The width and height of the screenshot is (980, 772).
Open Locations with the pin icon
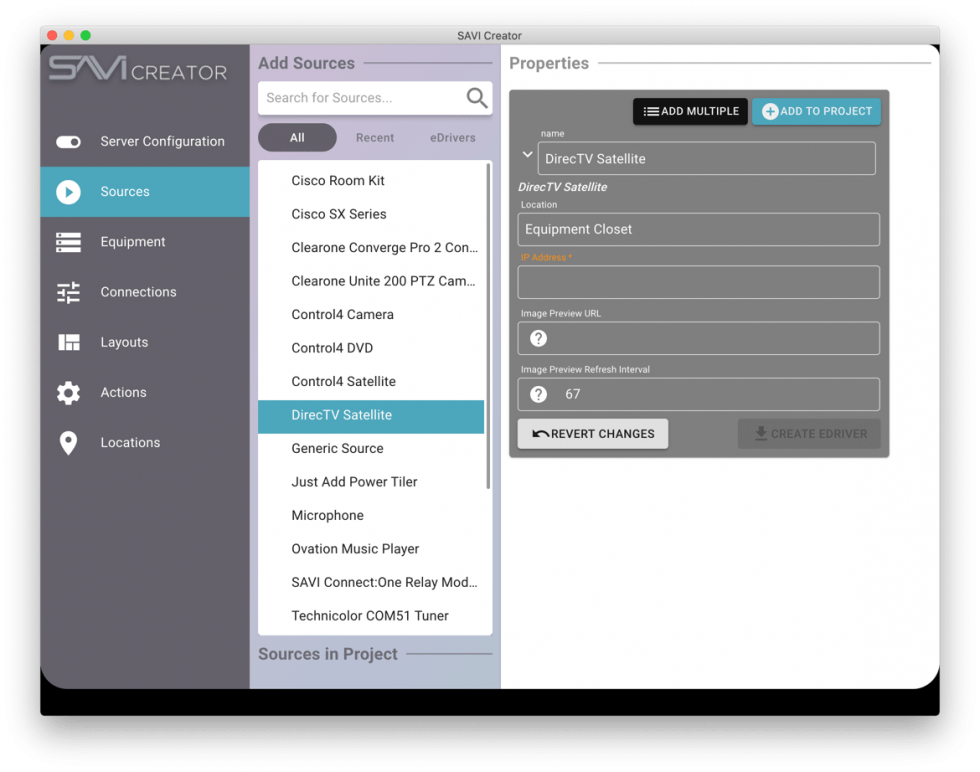[68, 442]
